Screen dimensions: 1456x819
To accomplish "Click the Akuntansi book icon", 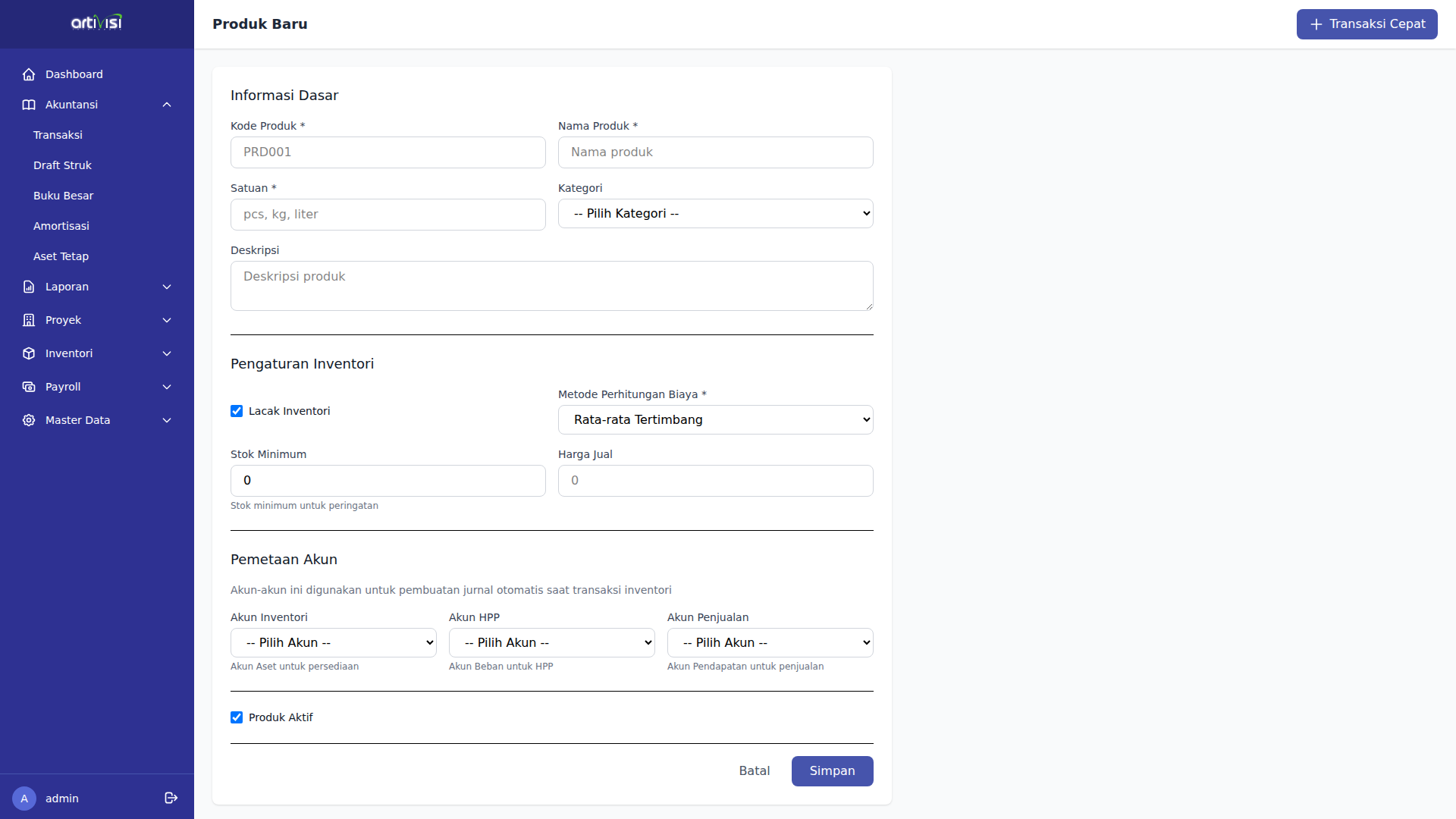I will 29,105.
